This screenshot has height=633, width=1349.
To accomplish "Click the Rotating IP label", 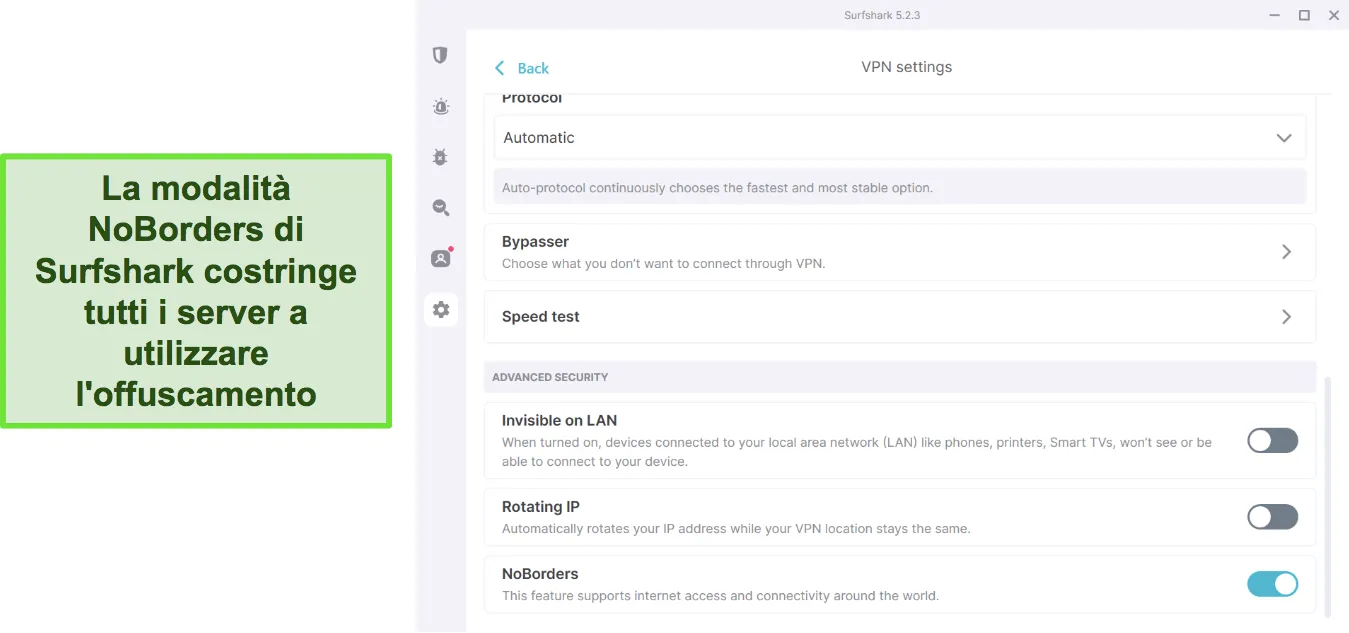I will [540, 507].
